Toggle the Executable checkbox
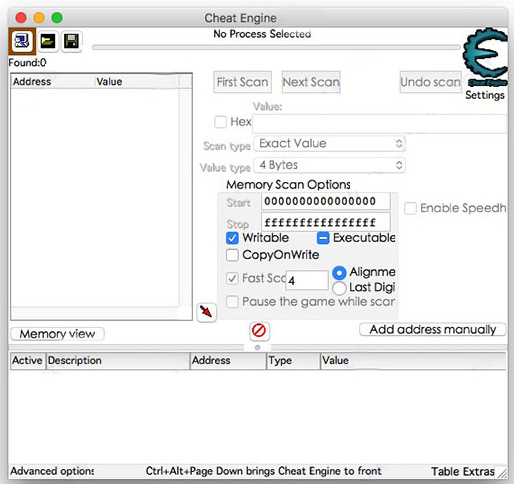Screen dimensions: 514x484 (x=323, y=238)
